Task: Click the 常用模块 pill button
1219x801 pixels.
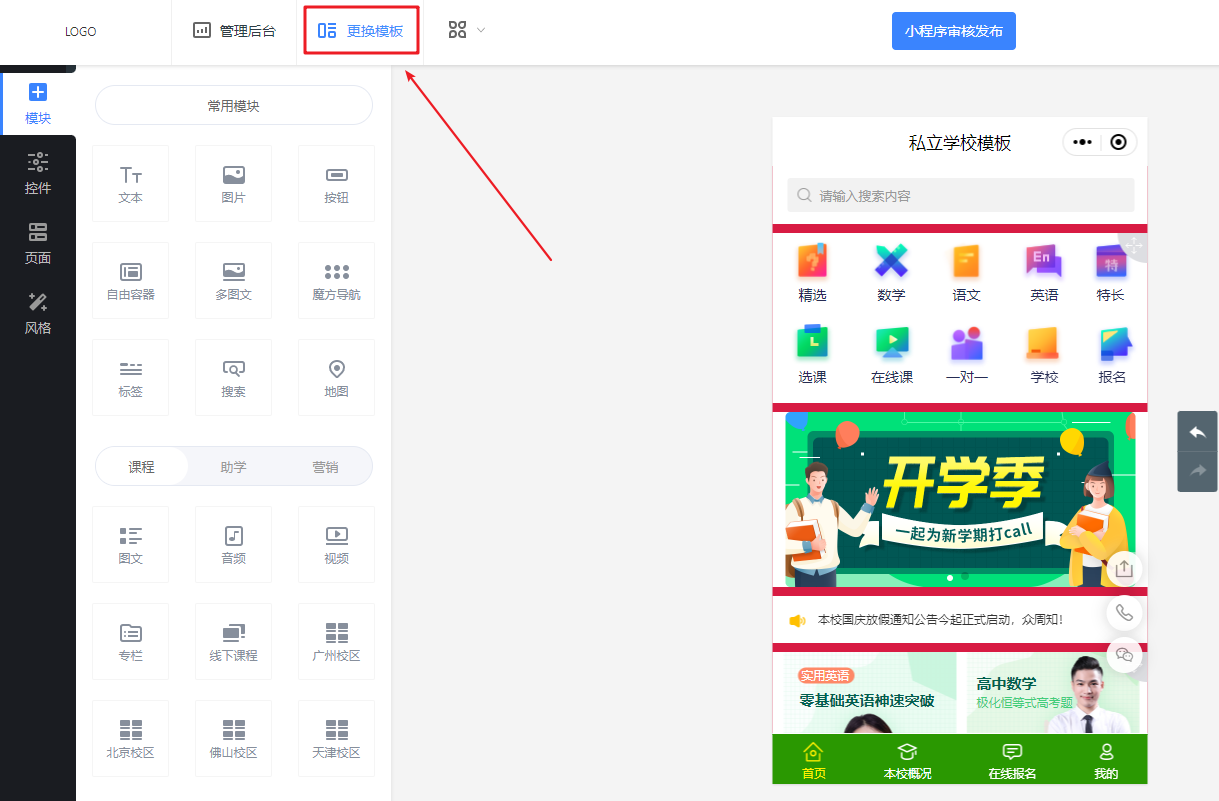Action: click(x=233, y=106)
